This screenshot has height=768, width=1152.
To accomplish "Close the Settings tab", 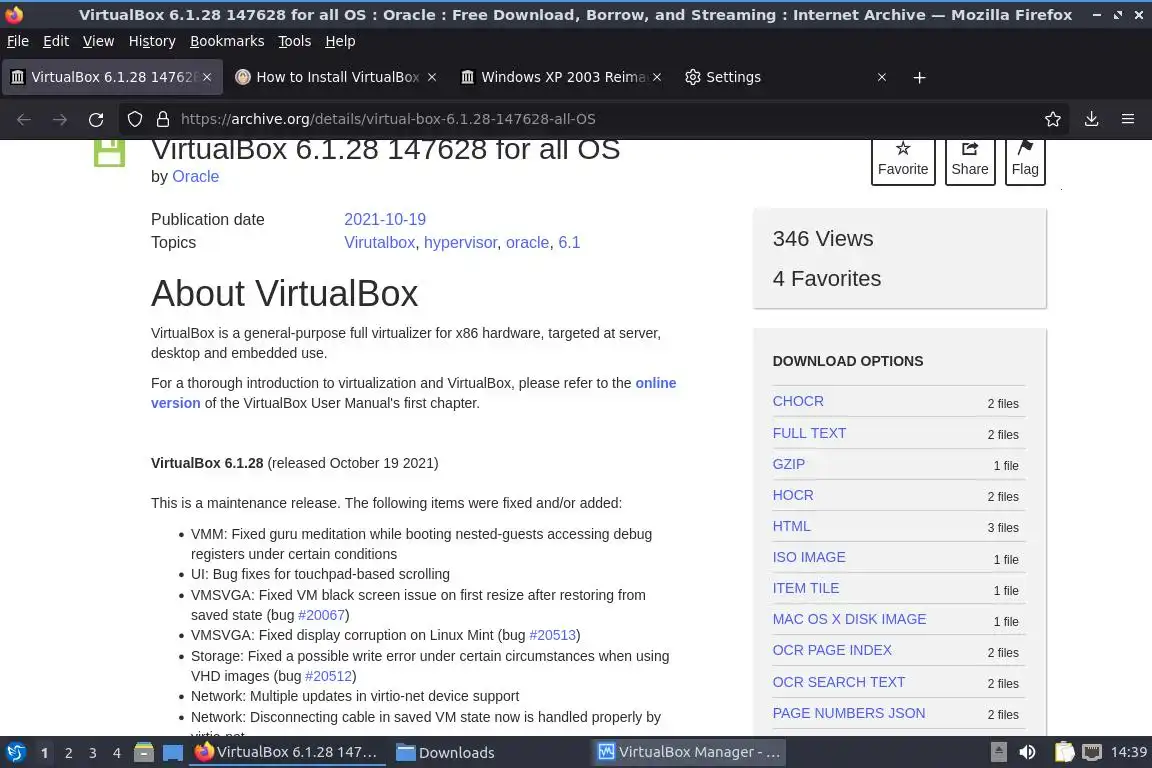I will 882,77.
